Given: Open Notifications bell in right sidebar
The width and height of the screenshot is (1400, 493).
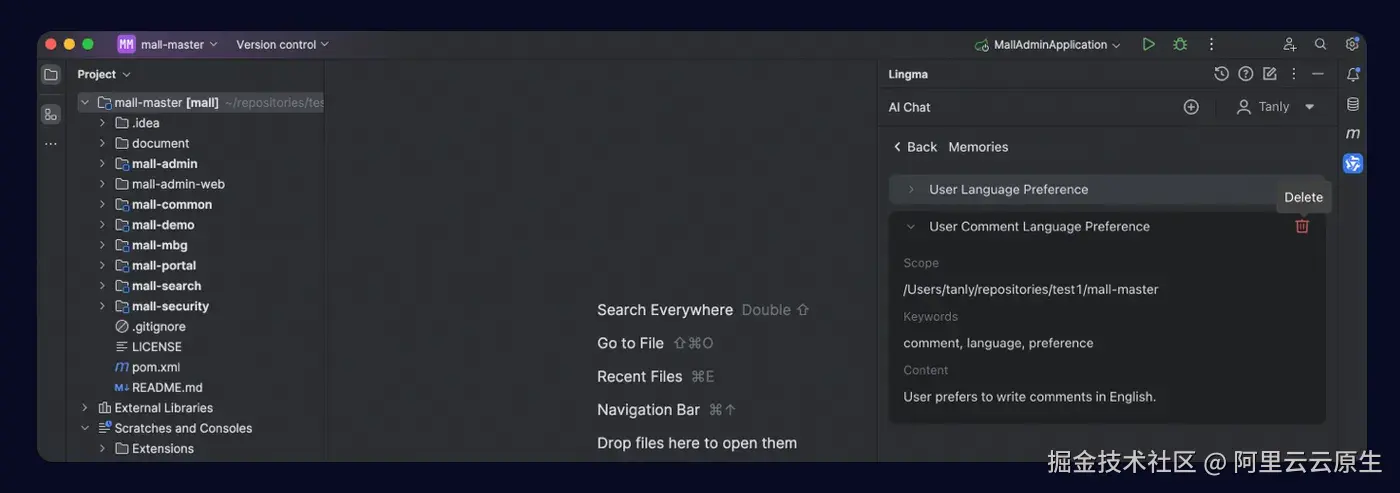Looking at the screenshot, I should (x=1353, y=74).
